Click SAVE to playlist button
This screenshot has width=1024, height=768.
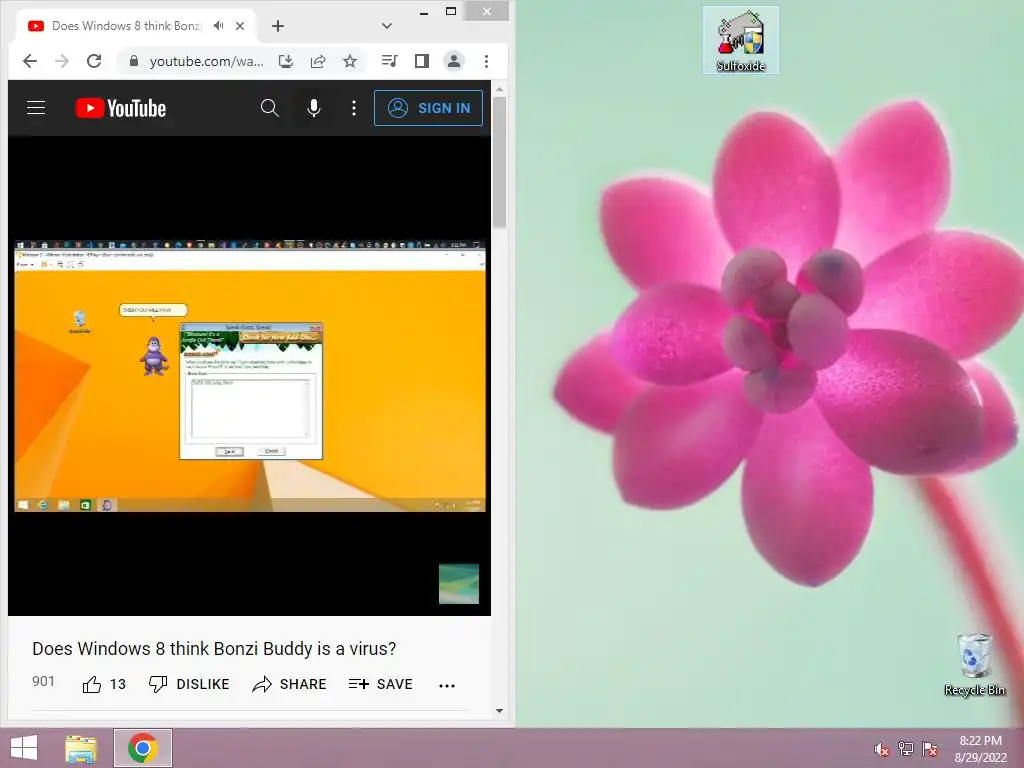click(380, 684)
